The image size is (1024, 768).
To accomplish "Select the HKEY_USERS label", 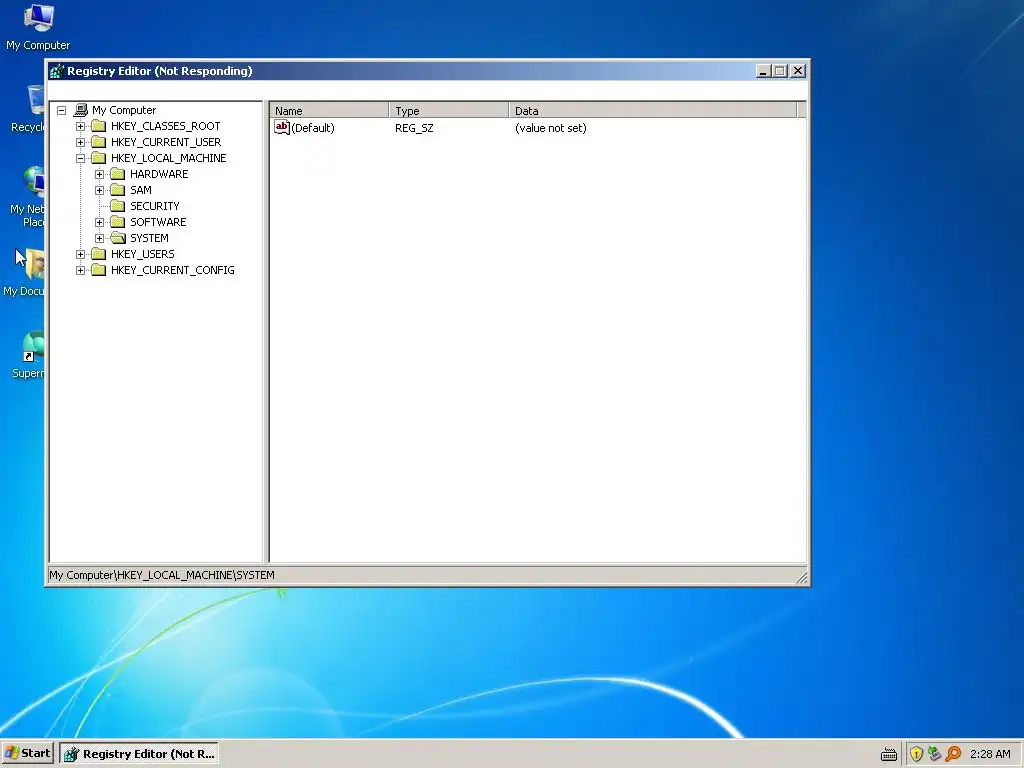I will (142, 254).
